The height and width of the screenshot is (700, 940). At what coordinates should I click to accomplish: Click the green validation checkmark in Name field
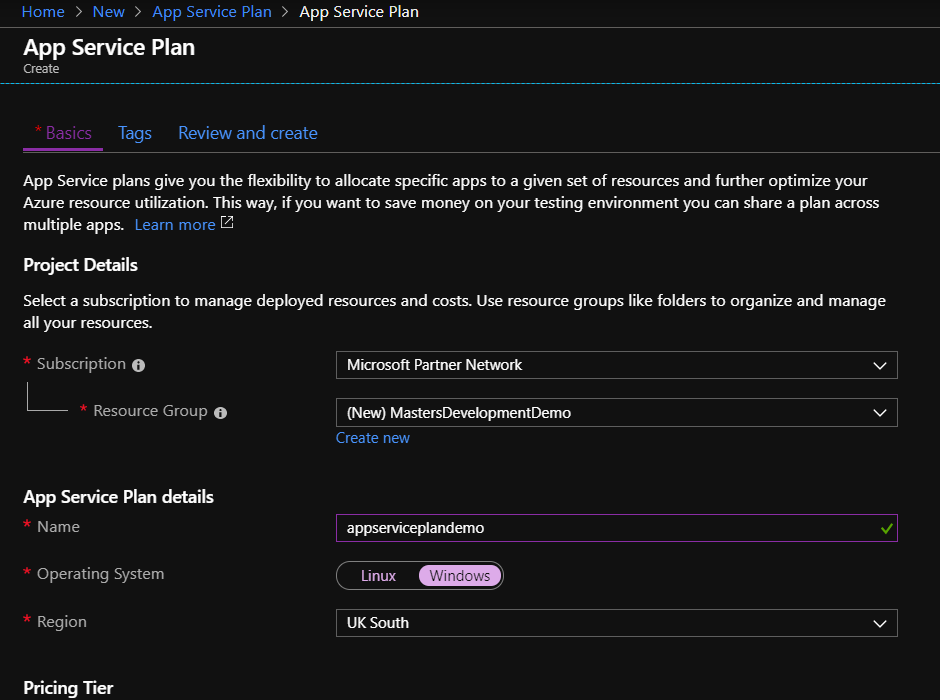click(888, 528)
